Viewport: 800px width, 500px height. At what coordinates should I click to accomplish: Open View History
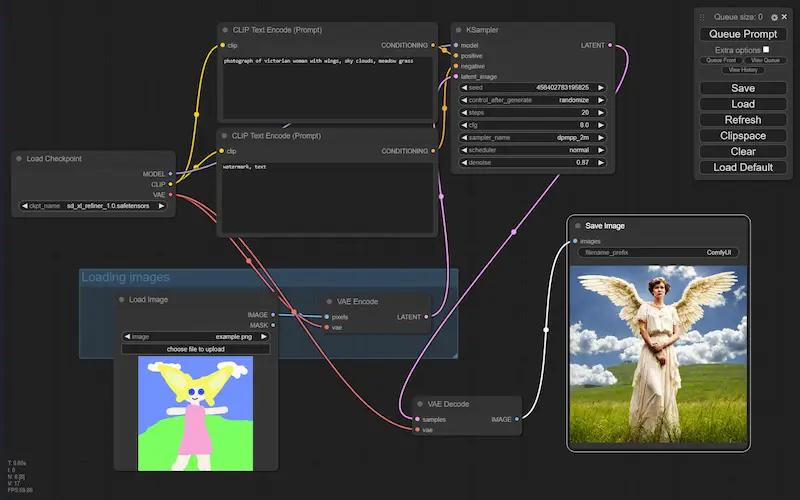743,70
